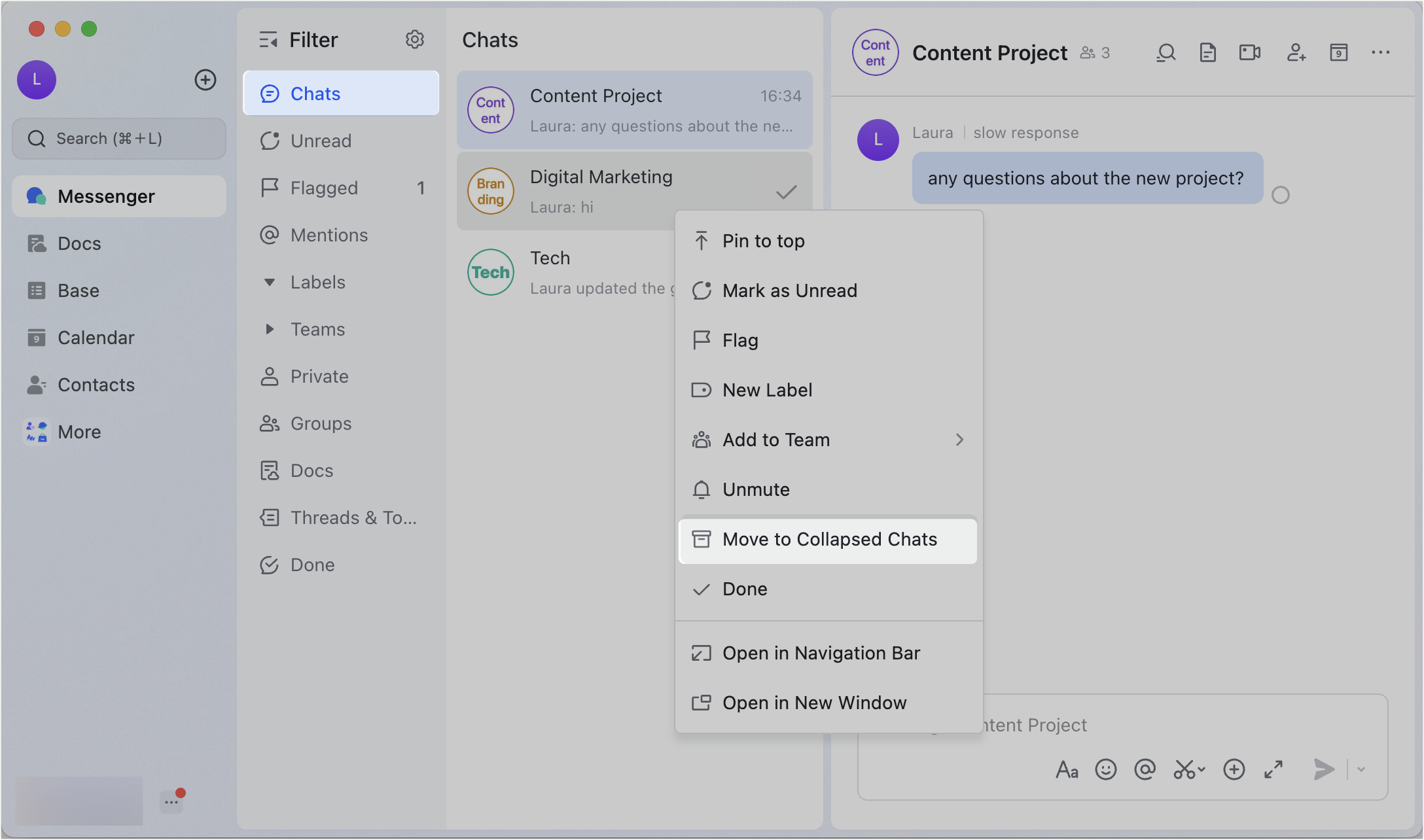
Task: Click the Search field in sidebar
Action: pos(119,139)
